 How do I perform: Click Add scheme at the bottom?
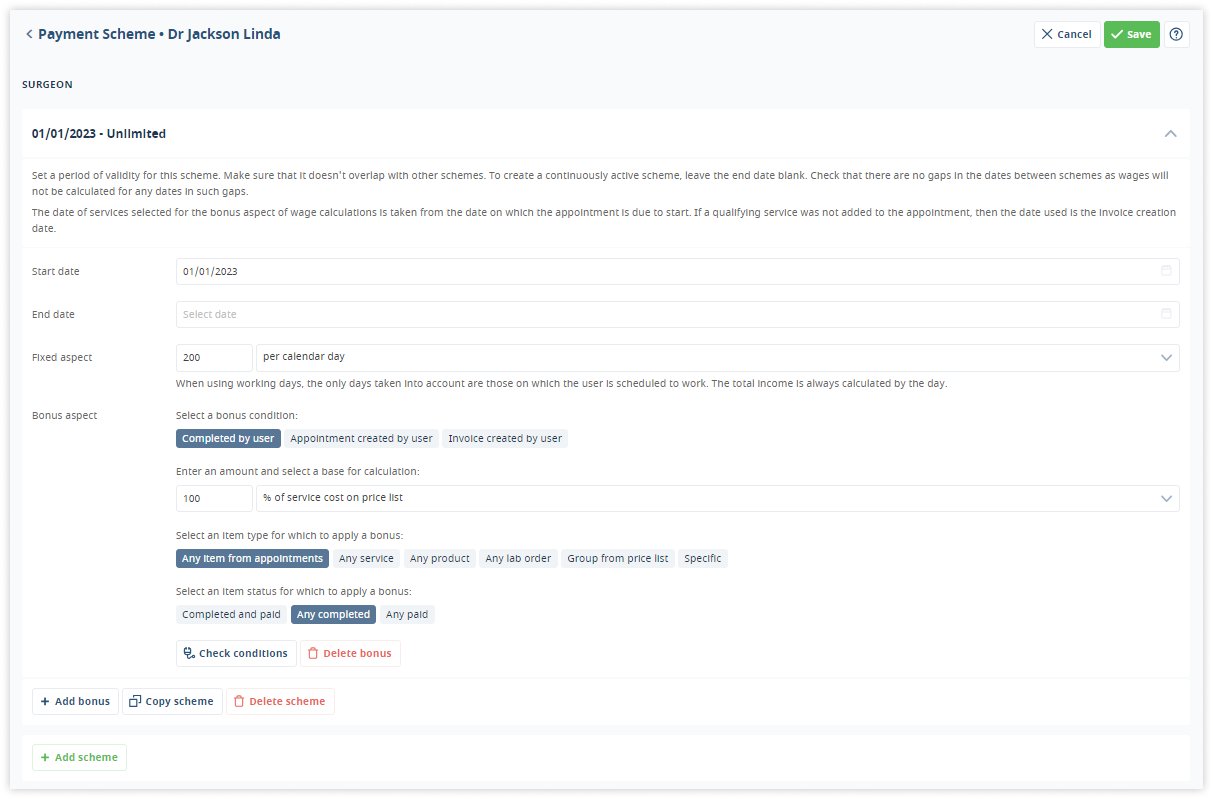[x=79, y=757]
